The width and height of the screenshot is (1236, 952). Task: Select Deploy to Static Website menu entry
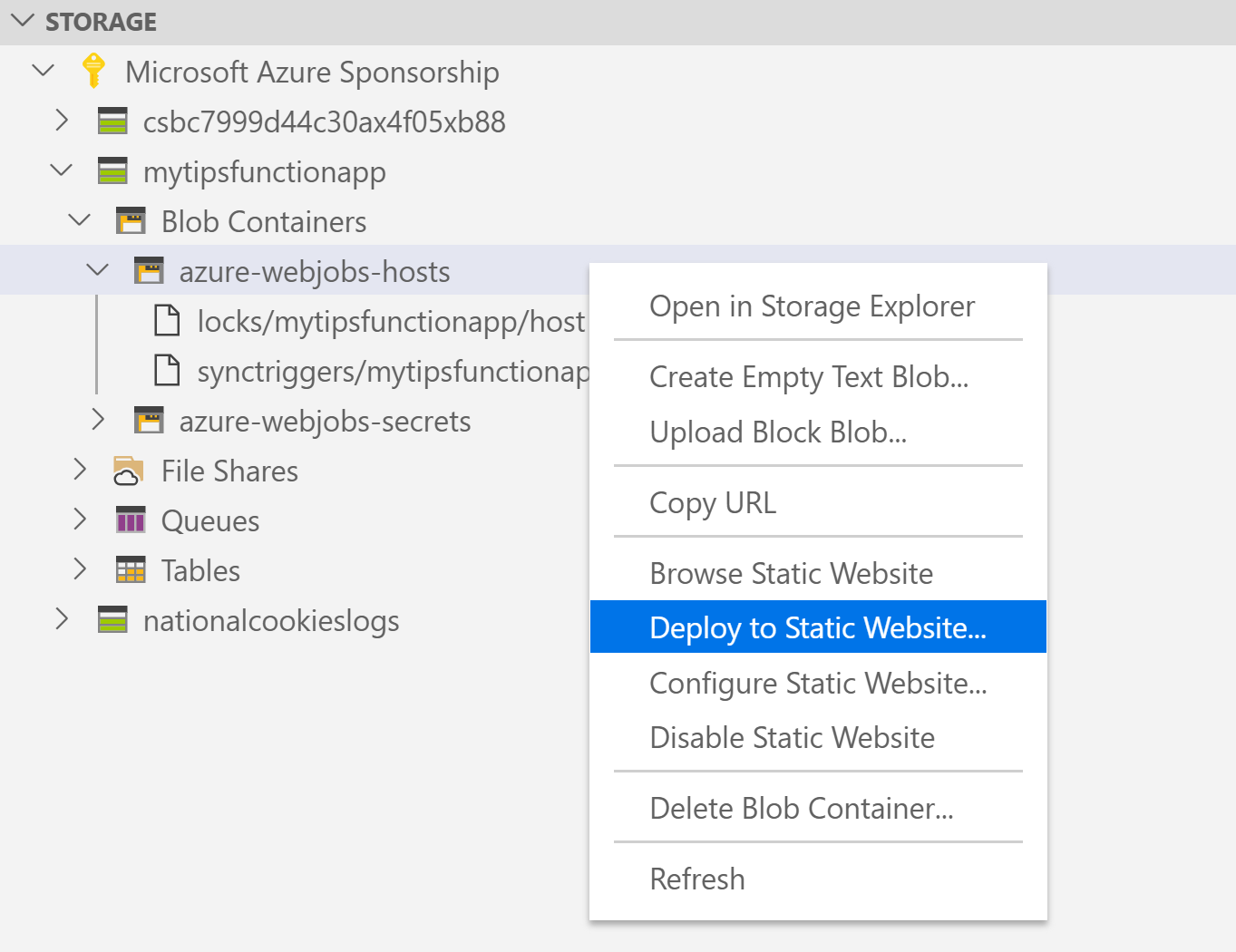(818, 627)
